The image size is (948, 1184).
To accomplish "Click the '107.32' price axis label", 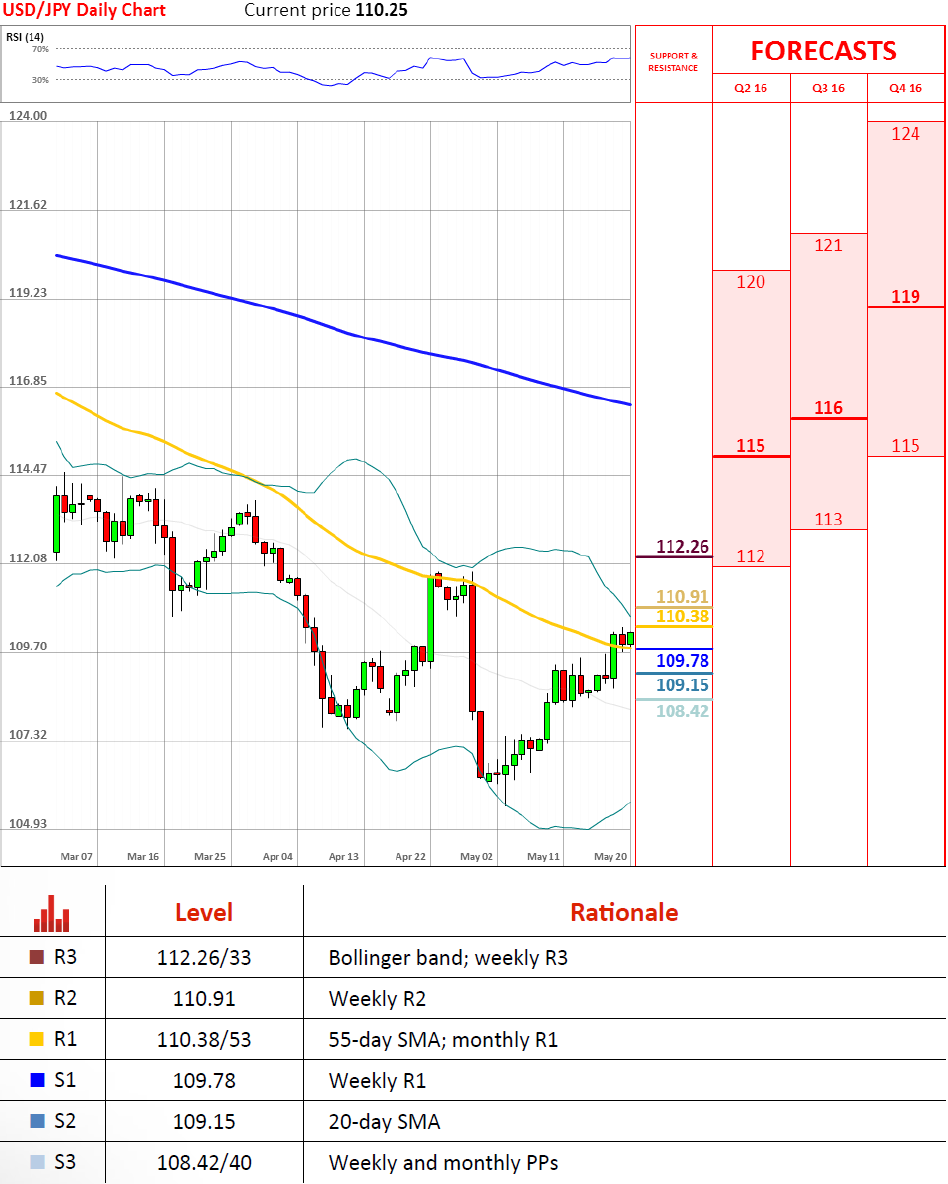I will click(x=27, y=735).
